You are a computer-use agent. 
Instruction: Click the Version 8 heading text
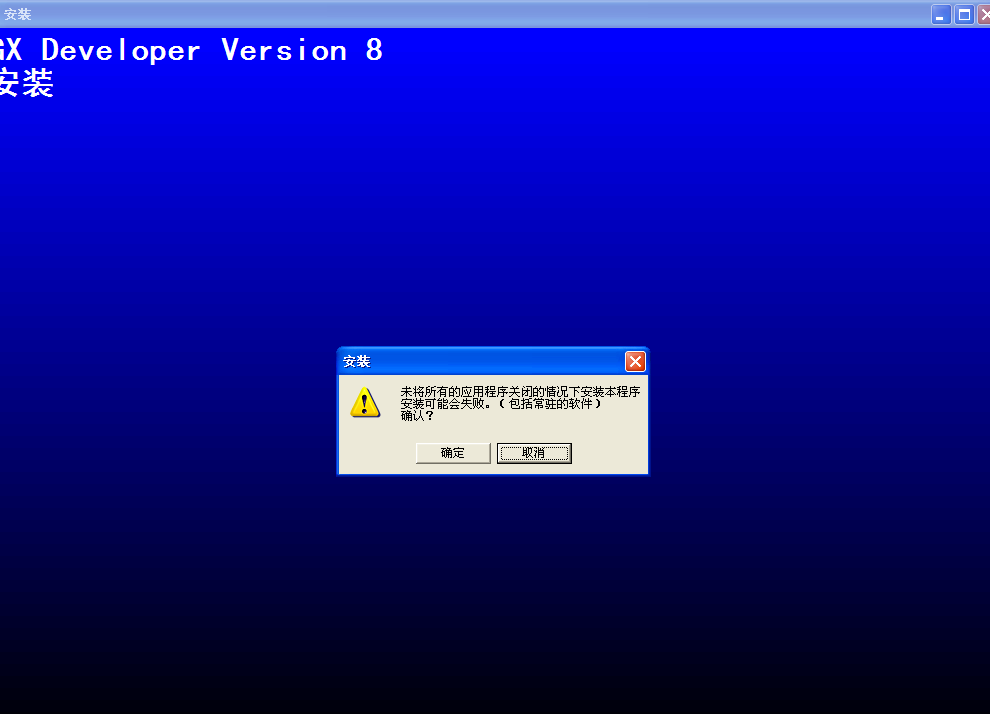point(301,50)
